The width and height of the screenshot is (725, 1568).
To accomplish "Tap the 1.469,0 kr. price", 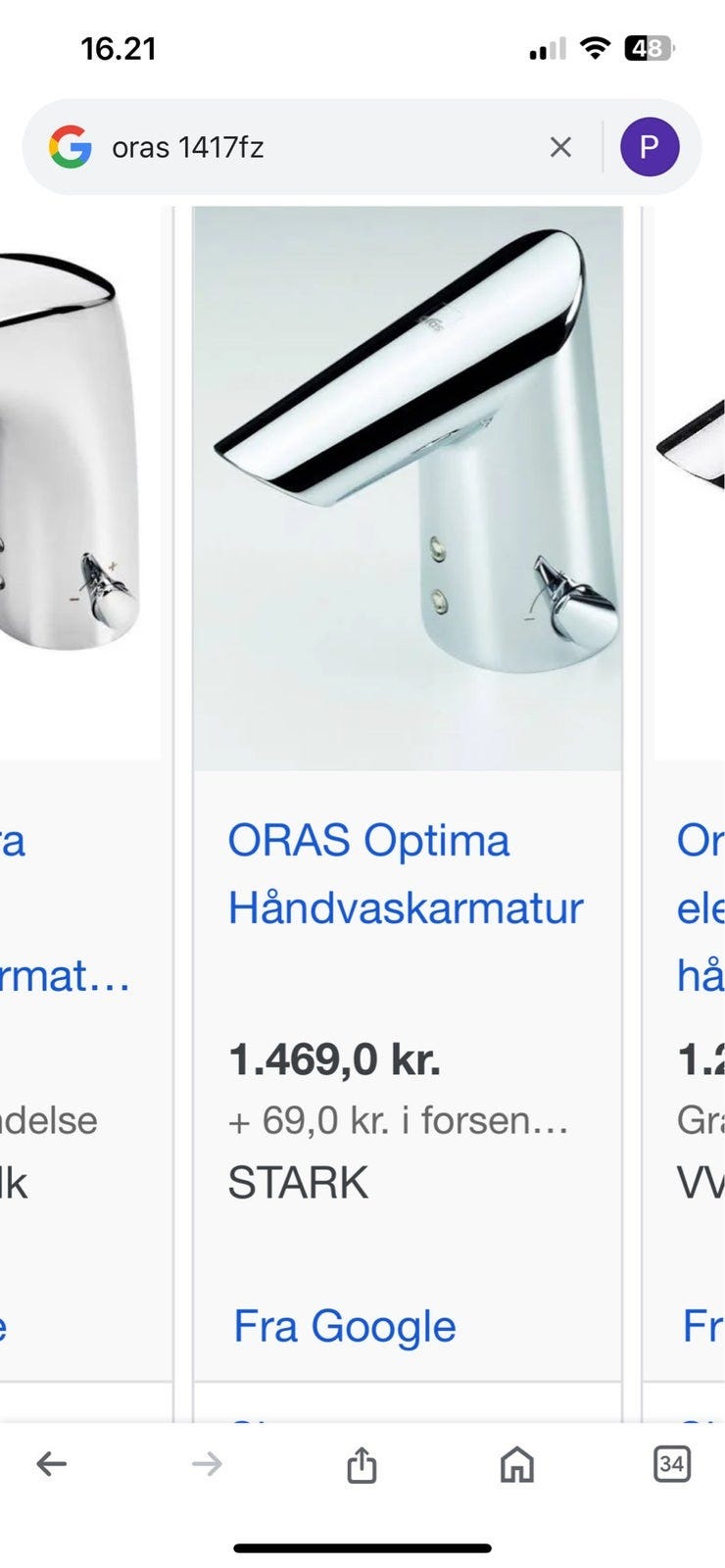I will pos(334,1059).
